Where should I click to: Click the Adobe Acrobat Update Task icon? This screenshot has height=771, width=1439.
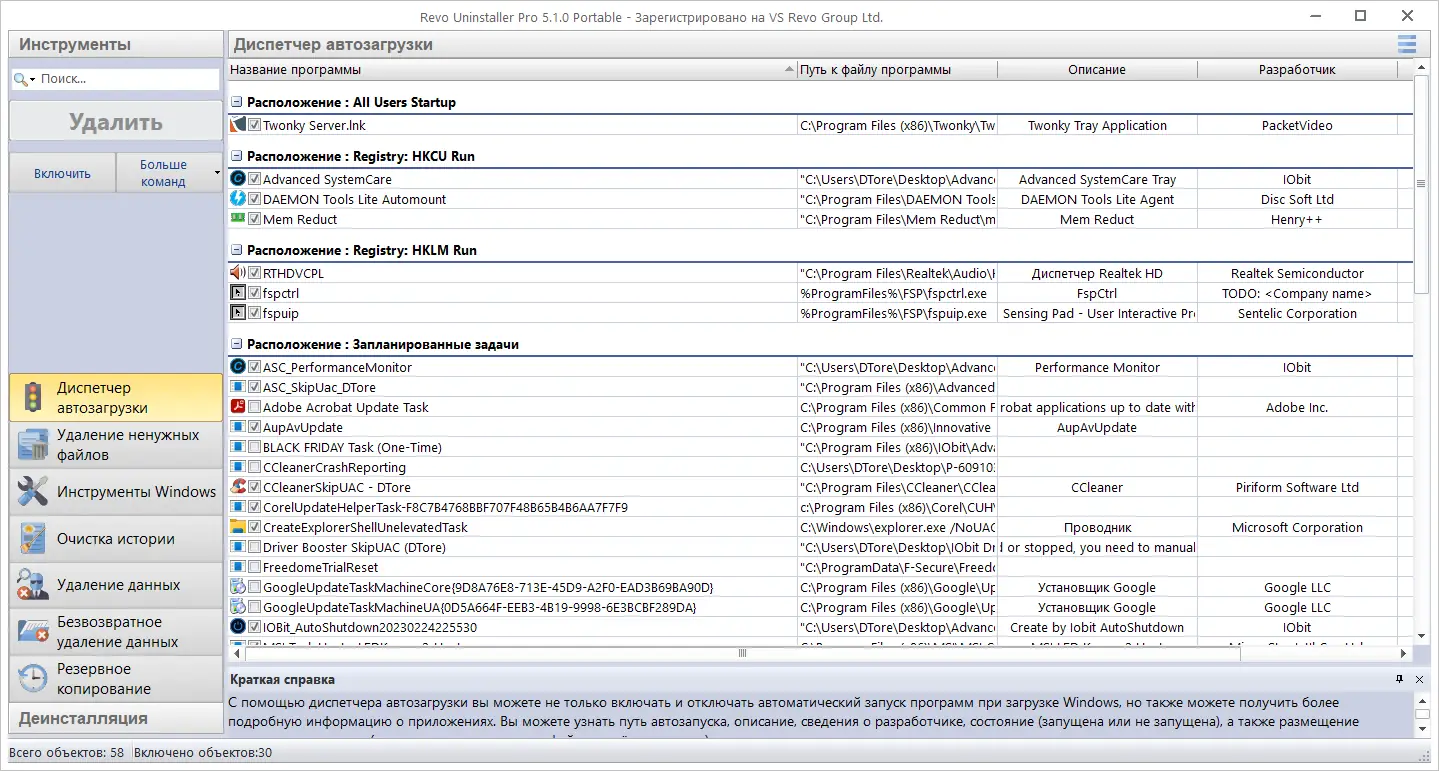[x=238, y=407]
